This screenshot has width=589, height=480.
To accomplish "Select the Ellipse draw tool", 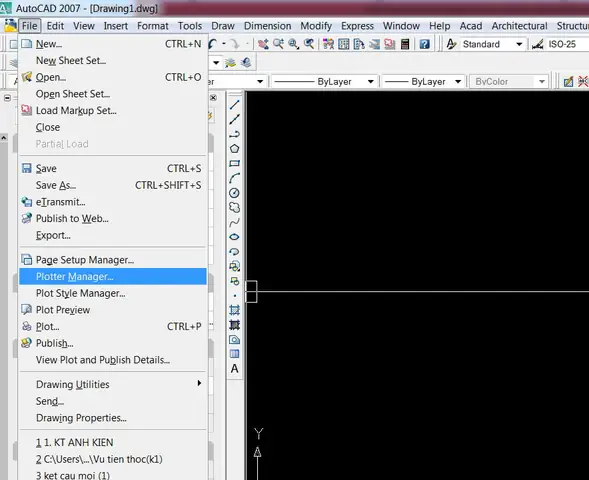I will click(x=234, y=237).
